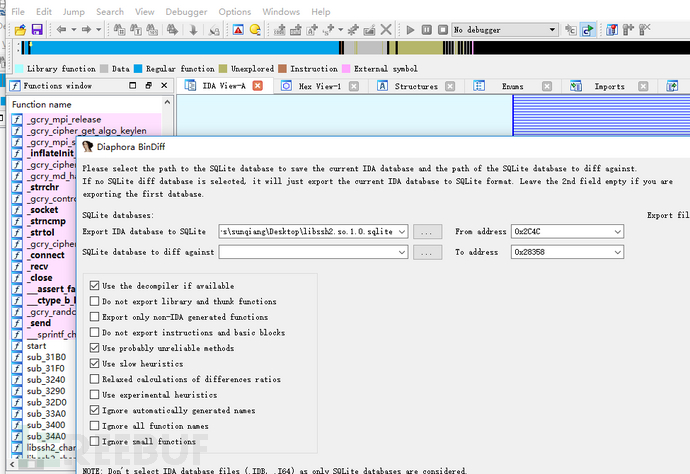The image size is (690, 474).
Task: Click the start function icon in list
Action: point(16,346)
